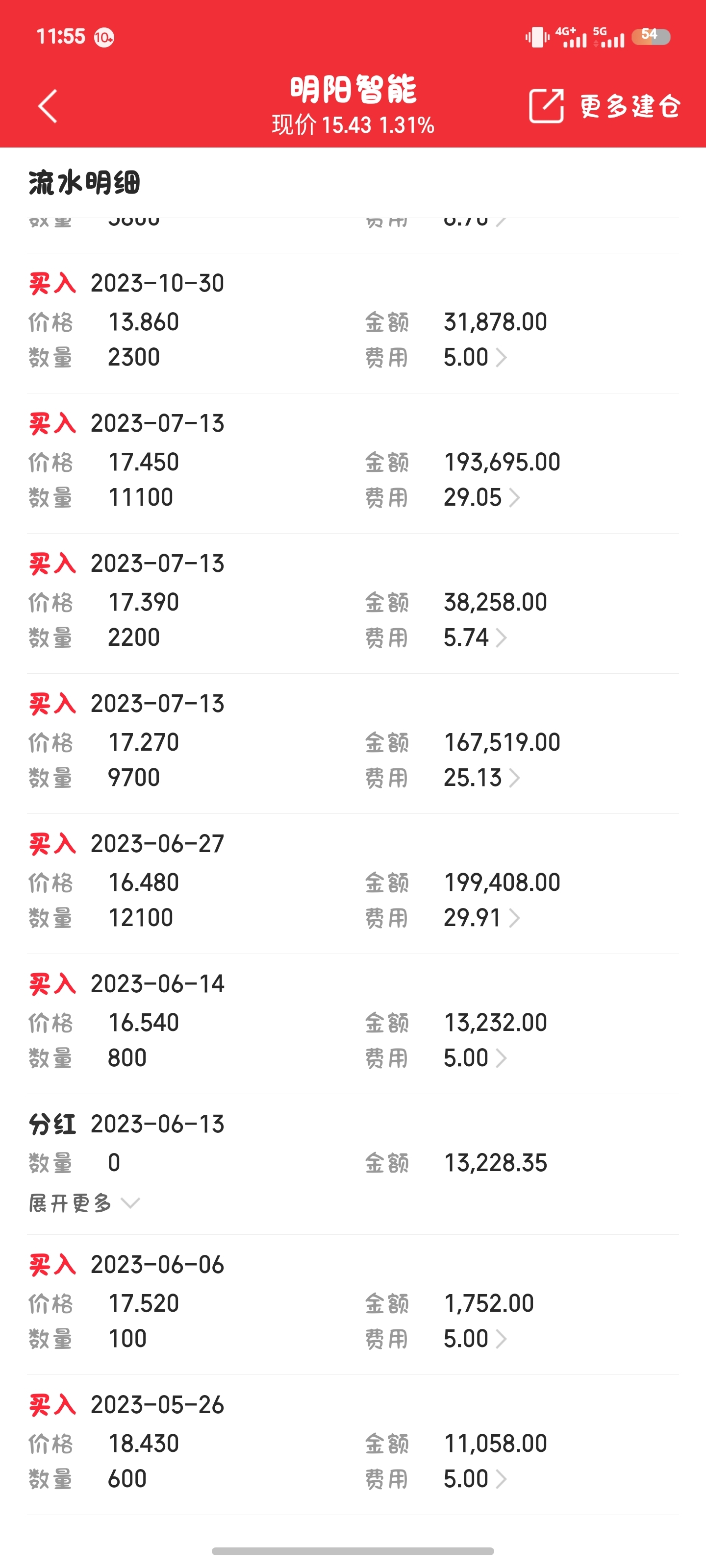Tap the back arrow icon

48,106
